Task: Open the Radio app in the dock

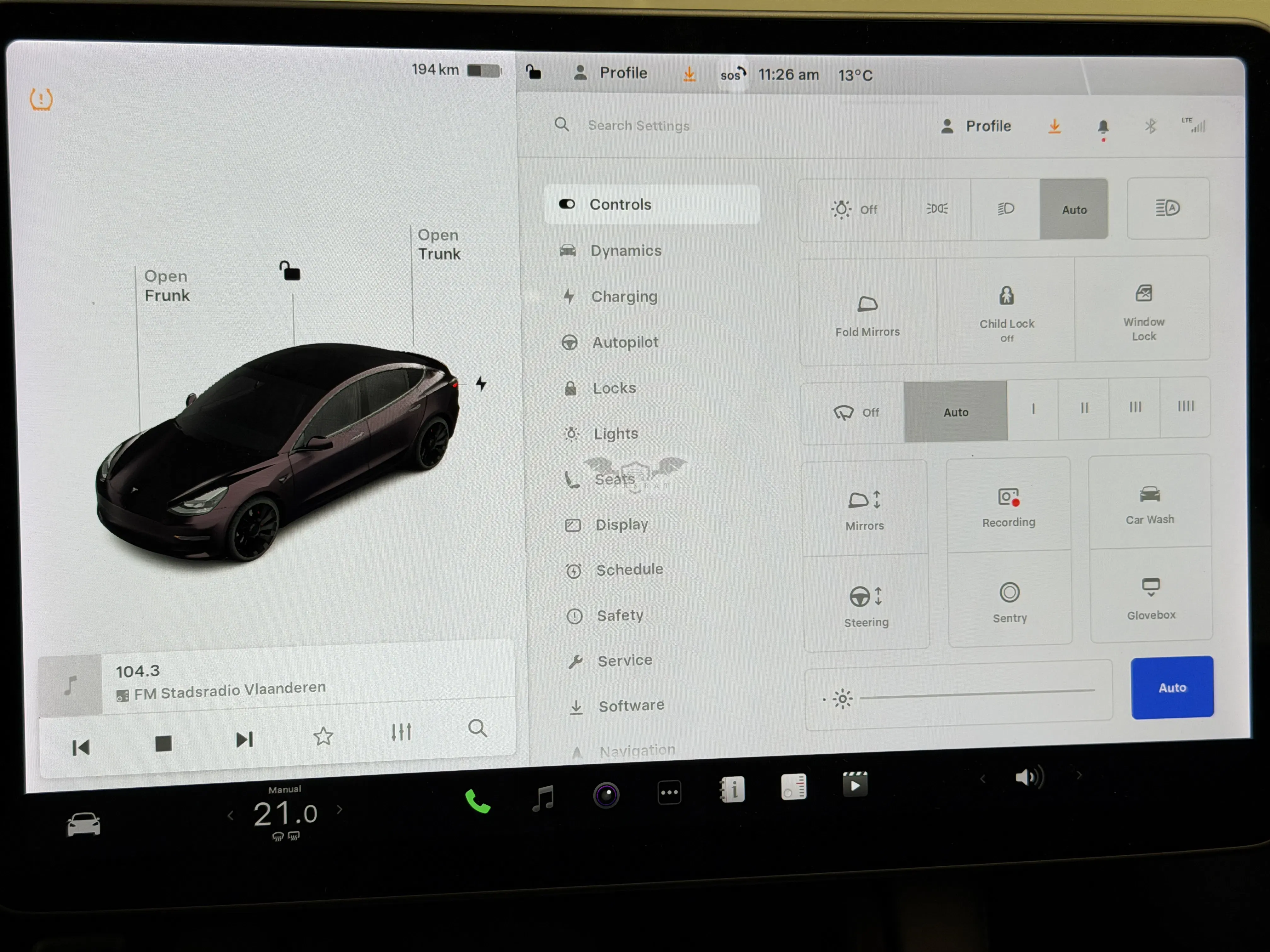Action: [x=794, y=787]
